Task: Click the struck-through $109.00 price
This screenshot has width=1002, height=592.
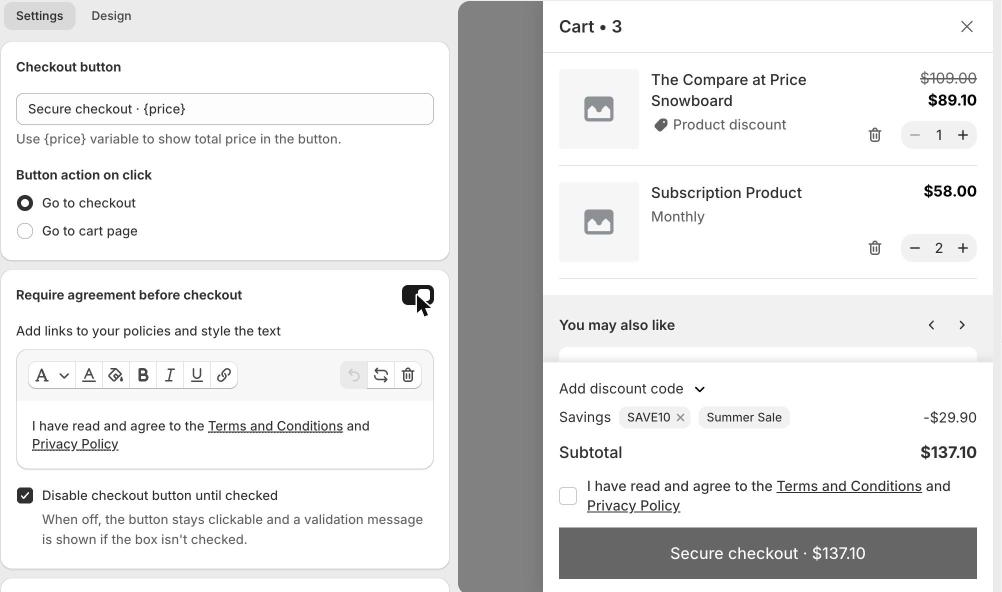Action: tap(948, 78)
